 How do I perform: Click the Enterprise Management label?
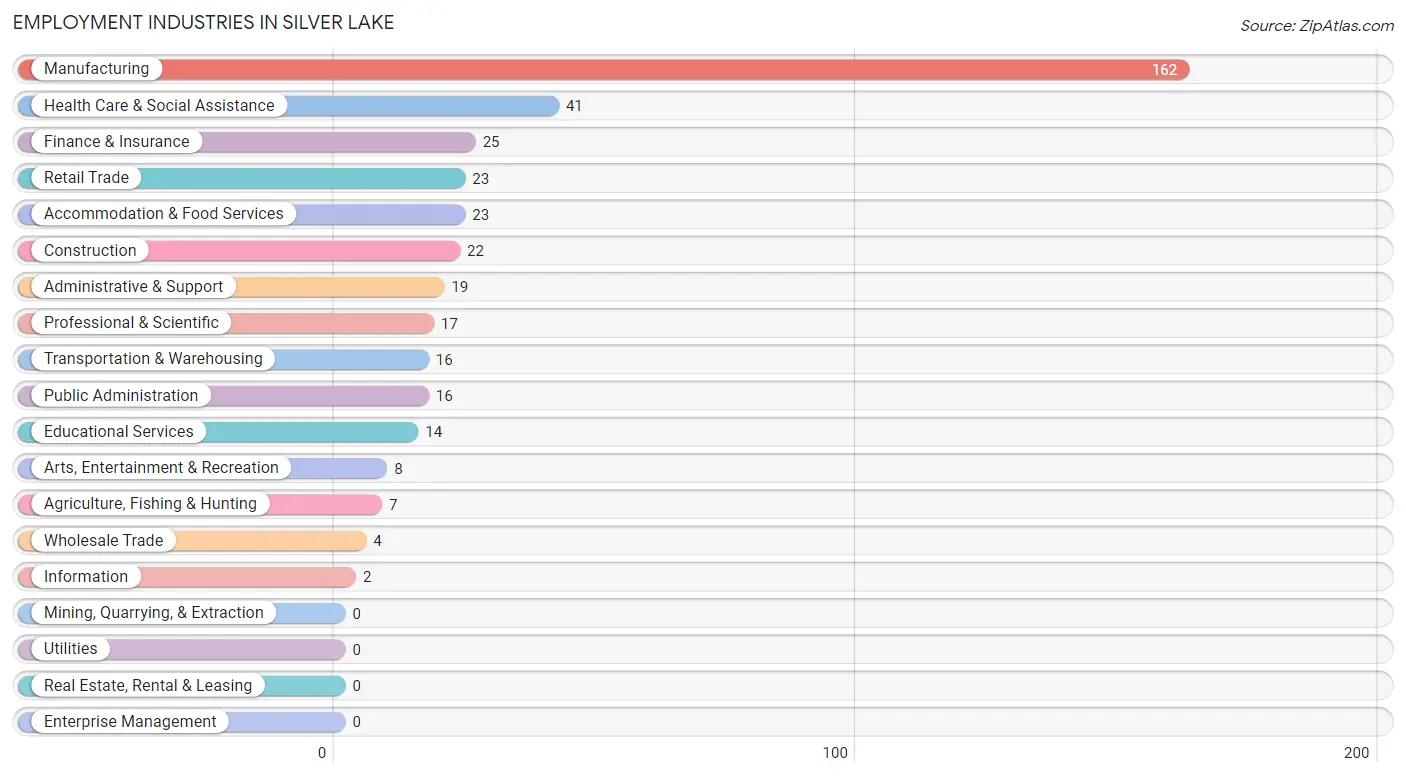[x=130, y=721]
